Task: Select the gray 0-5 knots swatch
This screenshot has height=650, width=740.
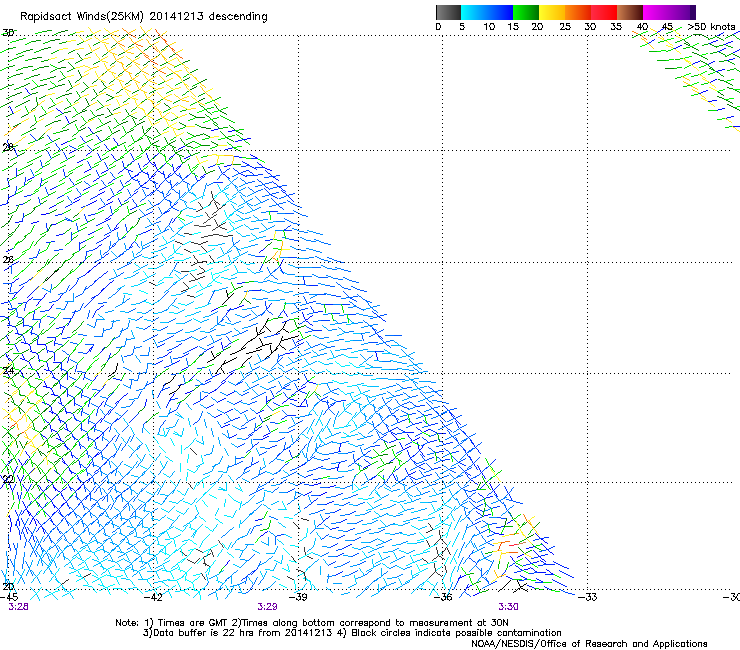Action: (x=448, y=12)
